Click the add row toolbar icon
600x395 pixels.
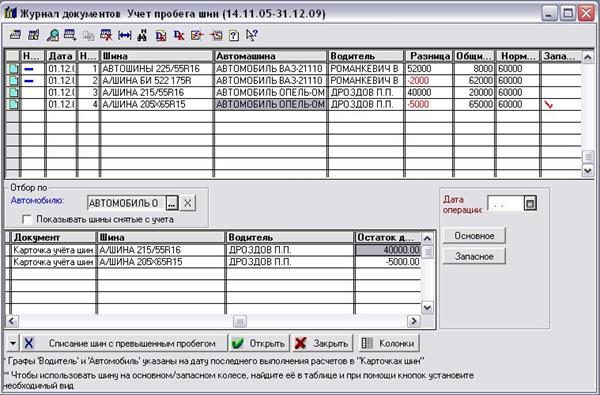70,35
